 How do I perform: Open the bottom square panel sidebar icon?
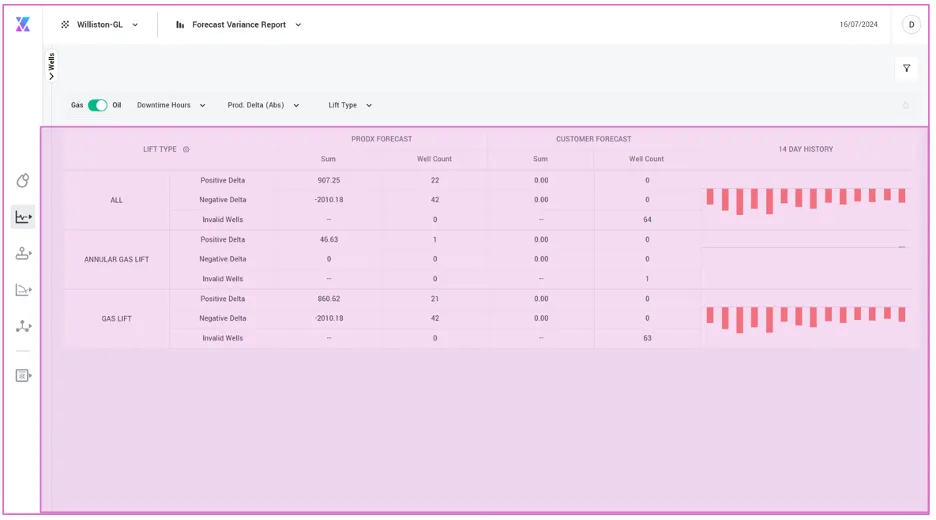click(23, 376)
